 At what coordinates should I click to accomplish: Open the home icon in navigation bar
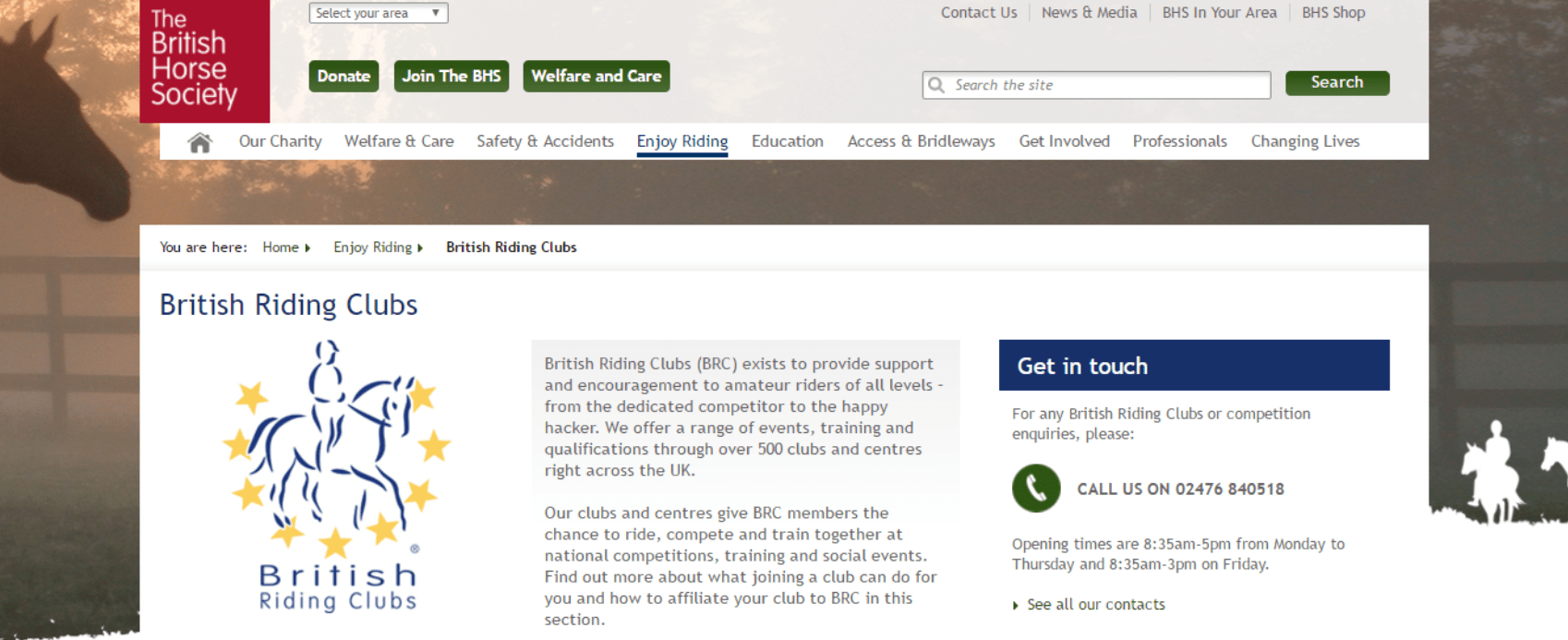click(199, 142)
